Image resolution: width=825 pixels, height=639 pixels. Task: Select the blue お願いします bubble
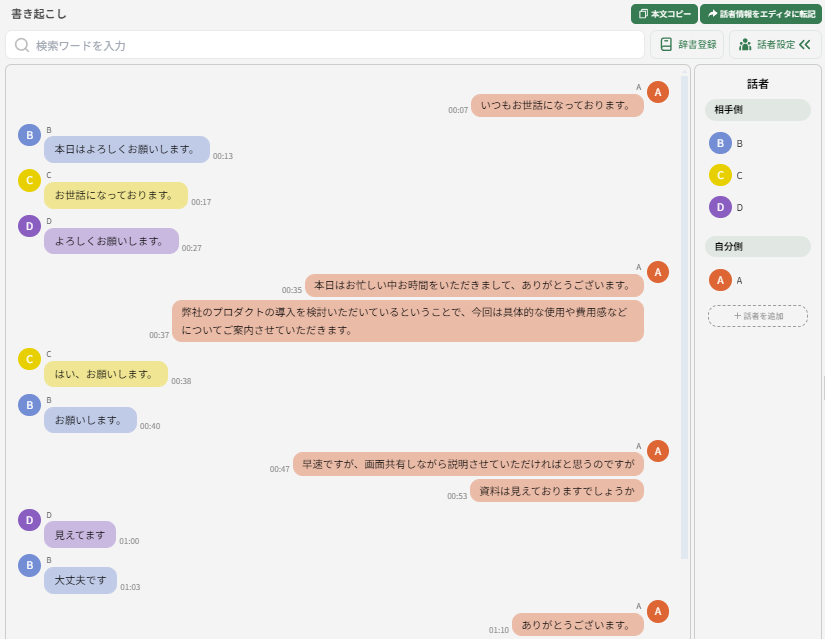pos(90,420)
